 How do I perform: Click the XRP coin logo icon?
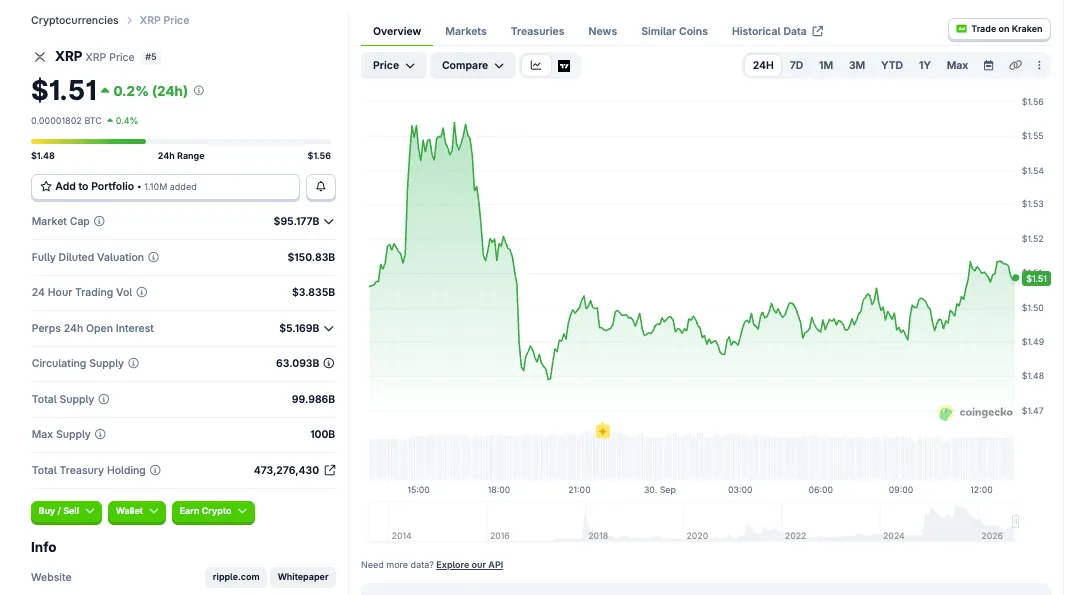point(39,57)
